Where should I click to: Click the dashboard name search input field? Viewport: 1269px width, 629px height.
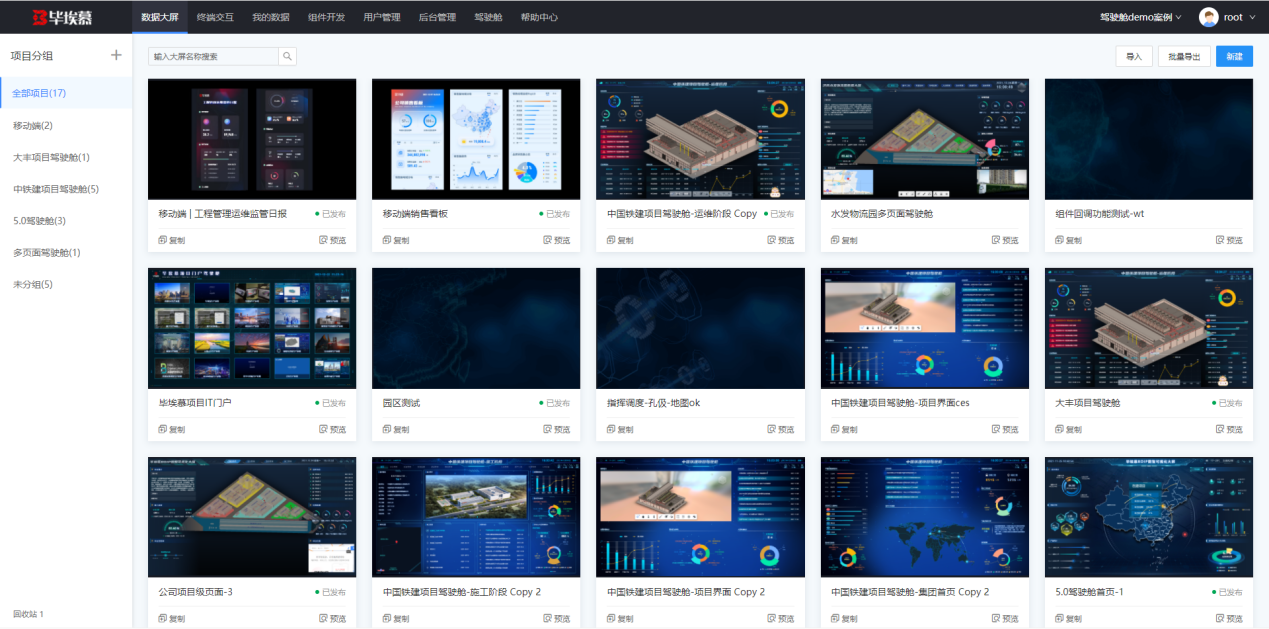(x=213, y=57)
